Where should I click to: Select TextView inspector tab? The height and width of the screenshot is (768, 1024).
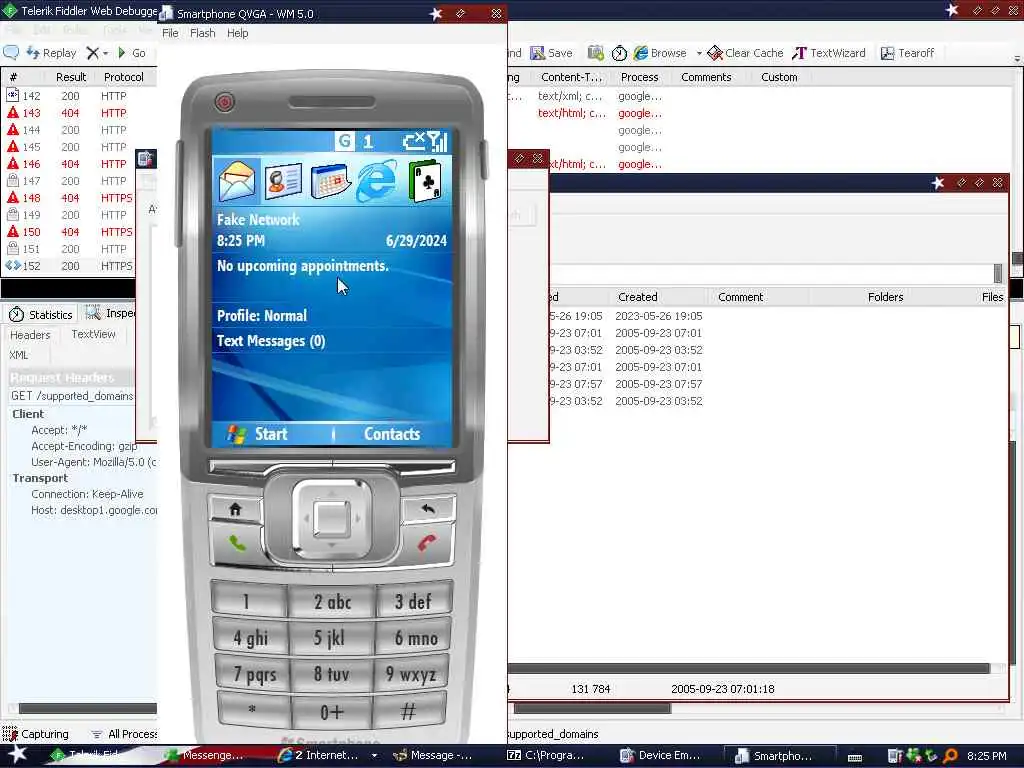click(93, 334)
